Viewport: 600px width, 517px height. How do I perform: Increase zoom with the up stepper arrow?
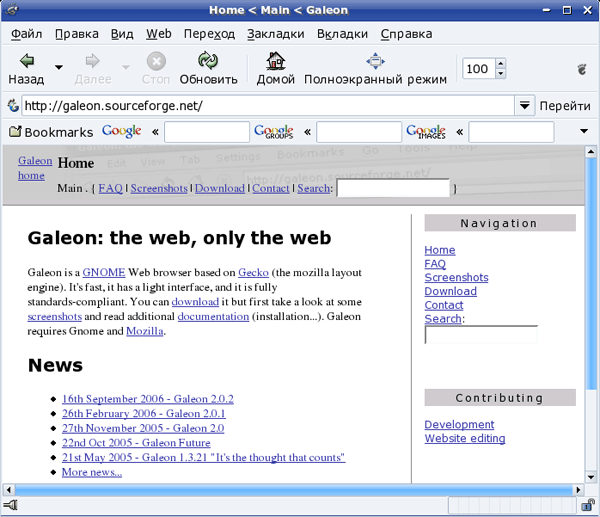coord(501,64)
